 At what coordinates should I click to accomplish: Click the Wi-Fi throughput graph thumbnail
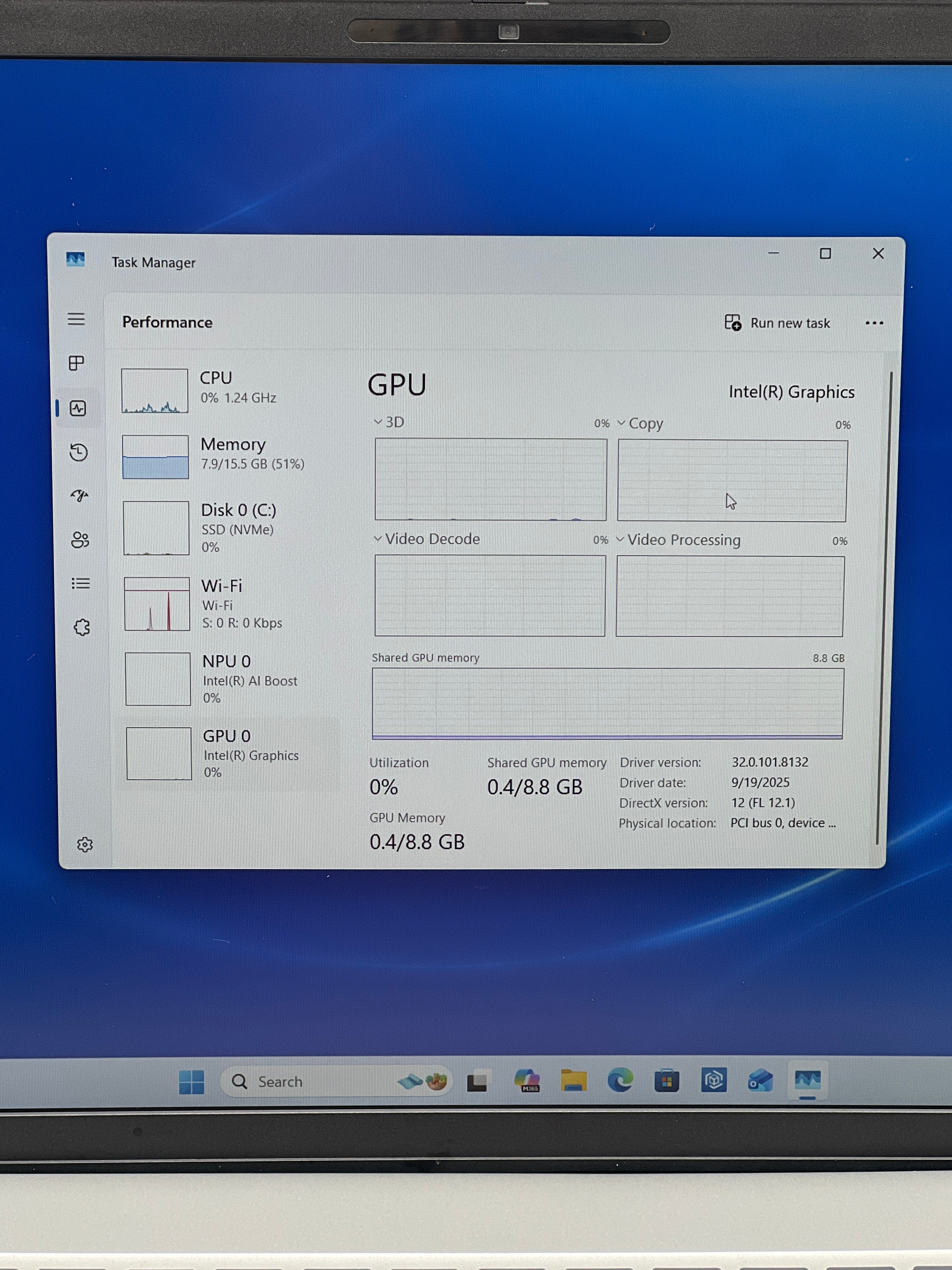click(157, 604)
